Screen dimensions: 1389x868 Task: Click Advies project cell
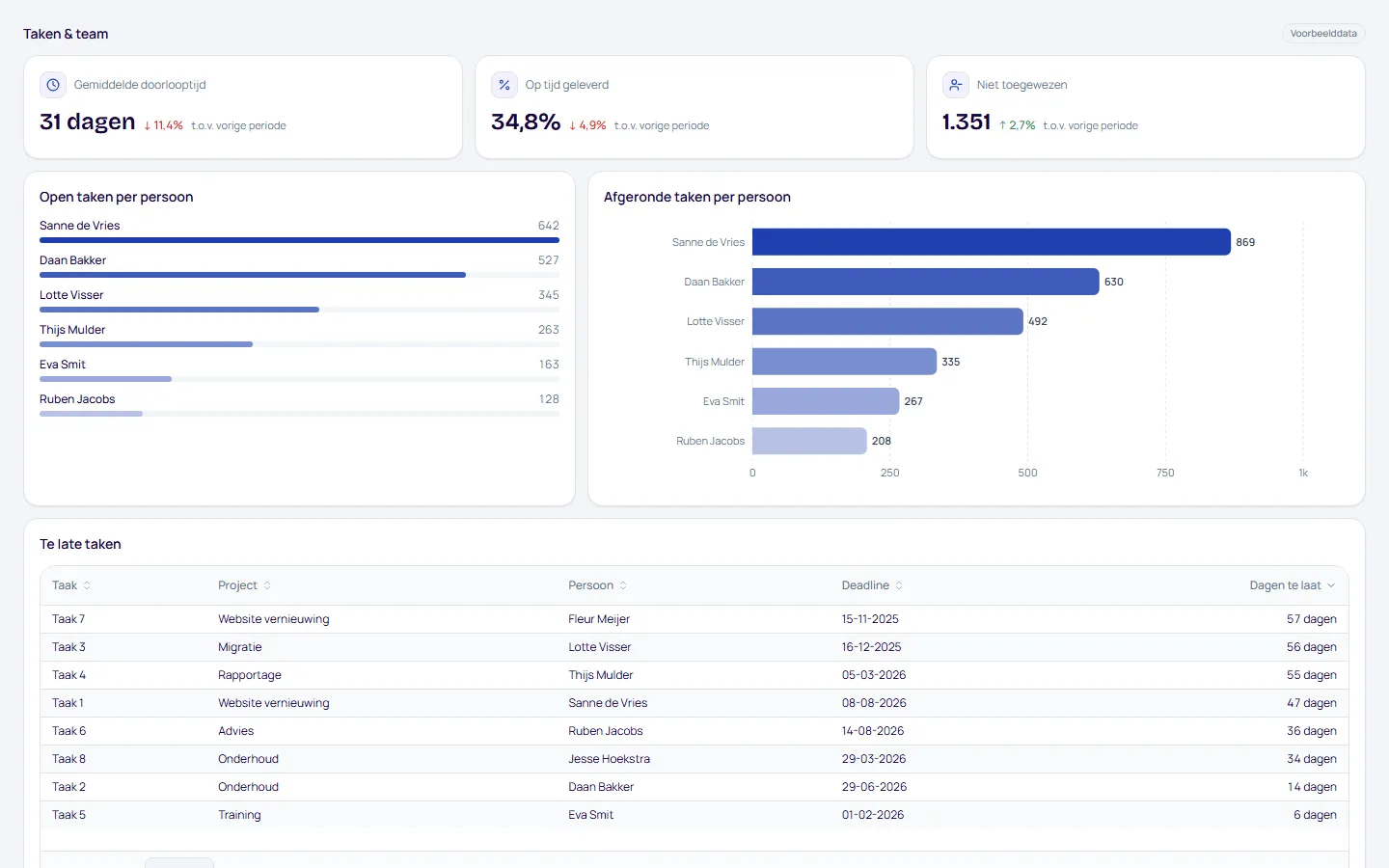[236, 731]
